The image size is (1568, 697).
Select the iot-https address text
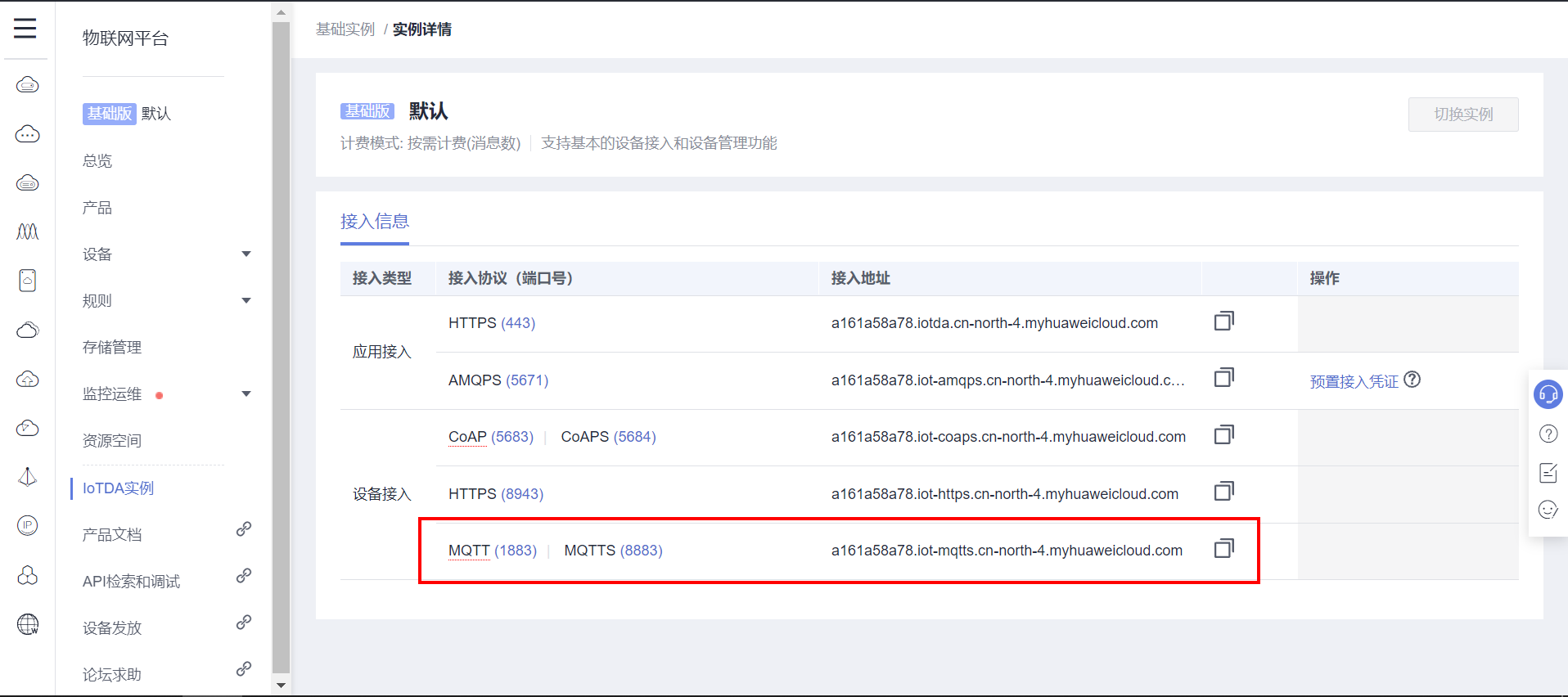(1005, 494)
